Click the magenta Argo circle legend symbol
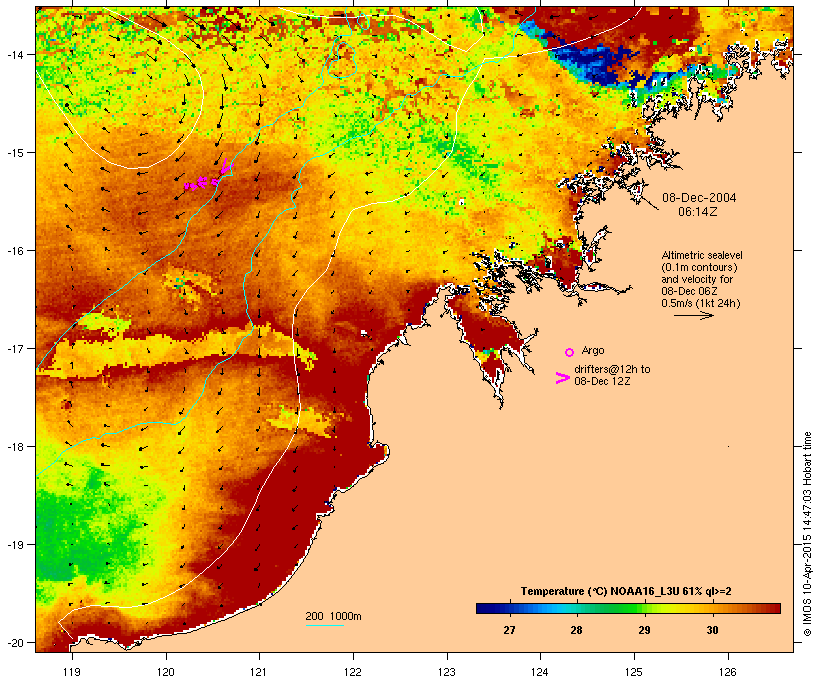 [570, 352]
